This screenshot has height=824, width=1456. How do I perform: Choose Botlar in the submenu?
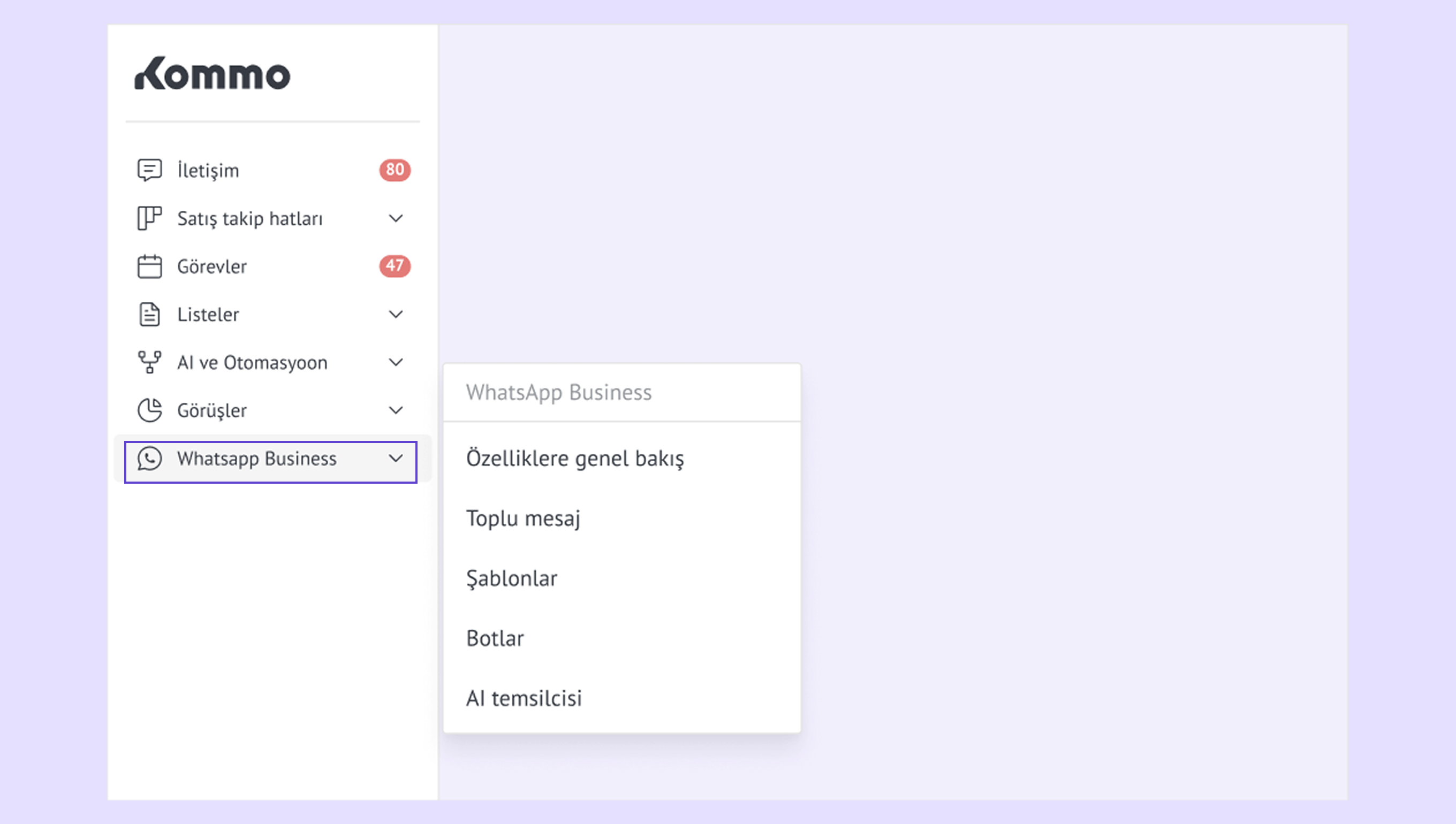(495, 638)
